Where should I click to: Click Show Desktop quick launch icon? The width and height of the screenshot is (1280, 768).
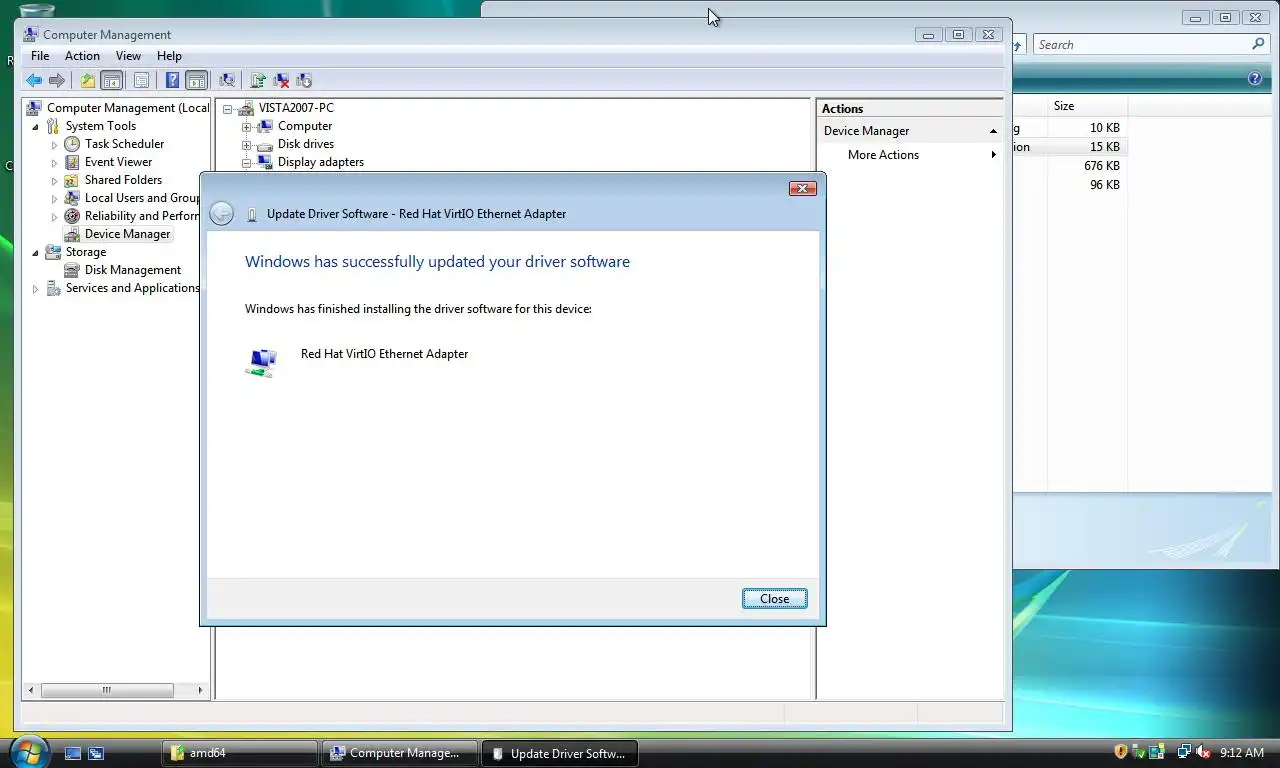click(73, 753)
